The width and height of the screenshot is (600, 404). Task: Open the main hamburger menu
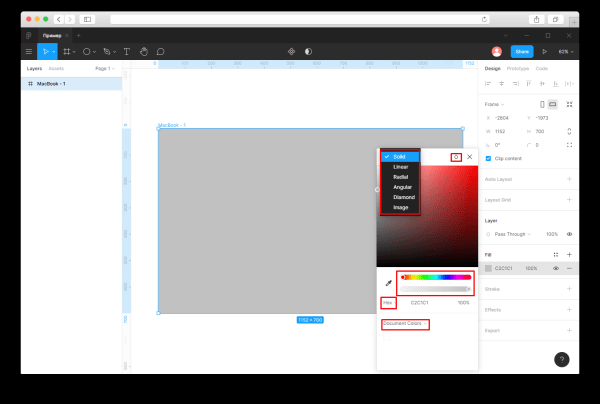[x=29, y=51]
